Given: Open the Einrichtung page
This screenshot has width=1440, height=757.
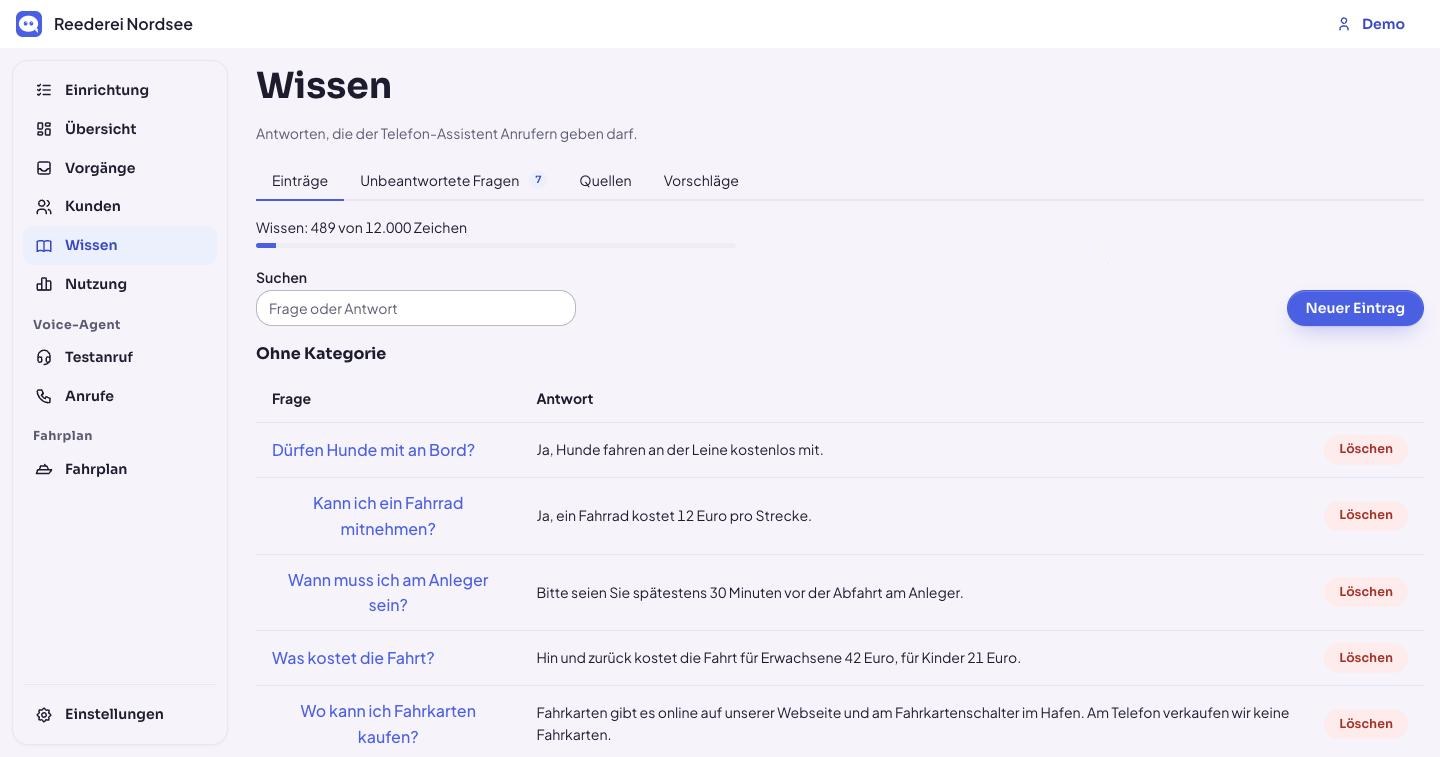Looking at the screenshot, I should pyautogui.click(x=120, y=90).
